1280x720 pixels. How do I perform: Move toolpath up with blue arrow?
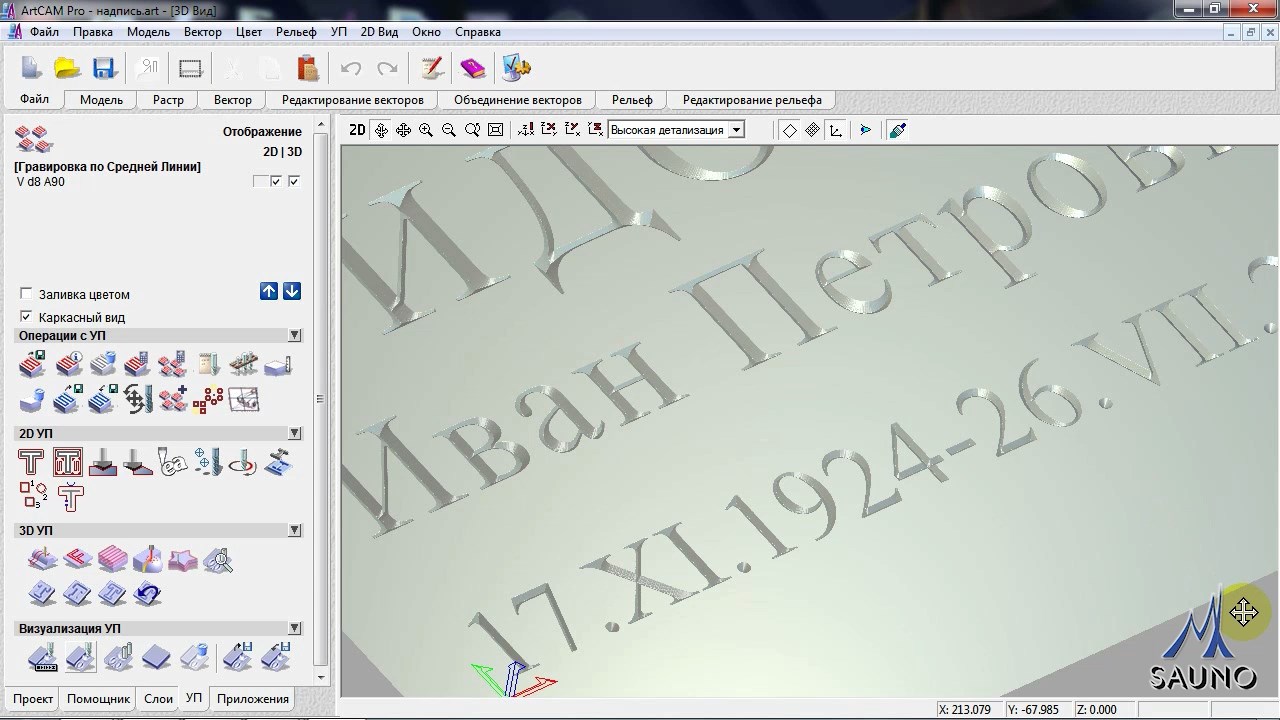click(269, 291)
